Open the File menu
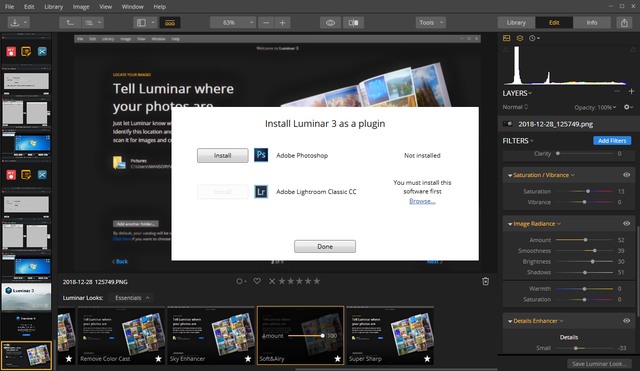This screenshot has height=371, width=640. pyautogui.click(x=9, y=7)
